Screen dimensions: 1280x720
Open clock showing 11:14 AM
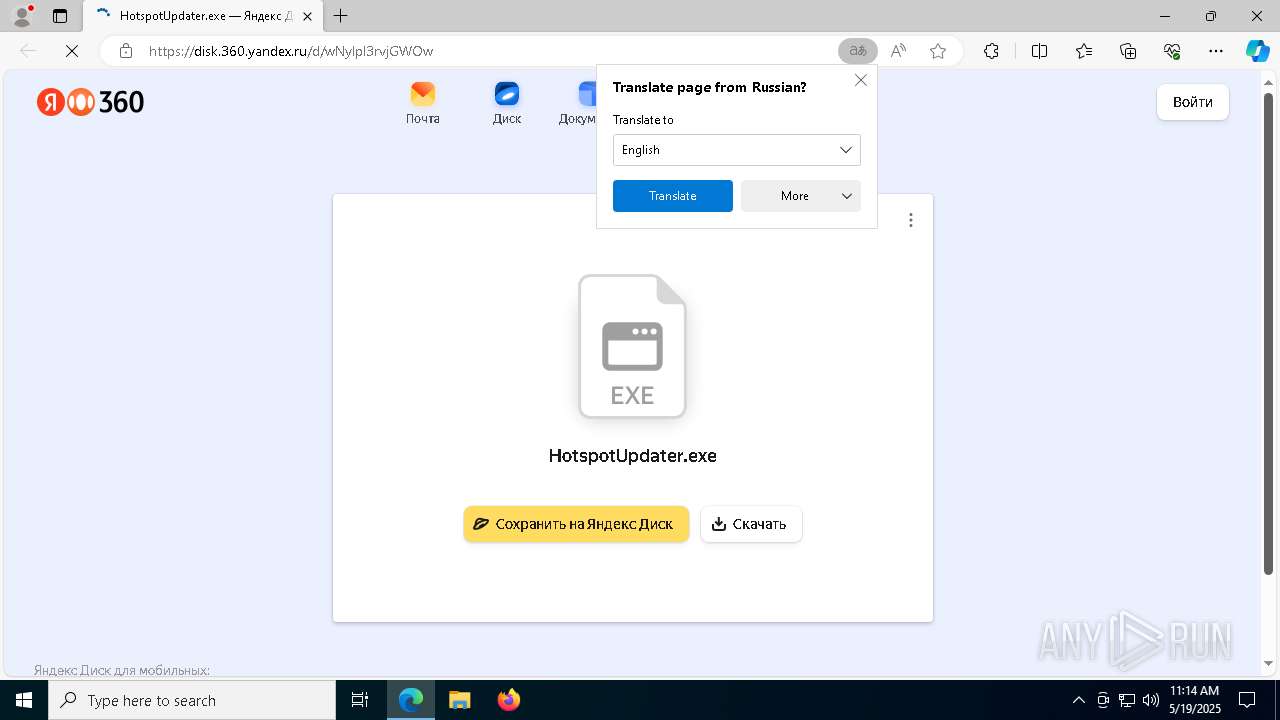[x=1195, y=700]
